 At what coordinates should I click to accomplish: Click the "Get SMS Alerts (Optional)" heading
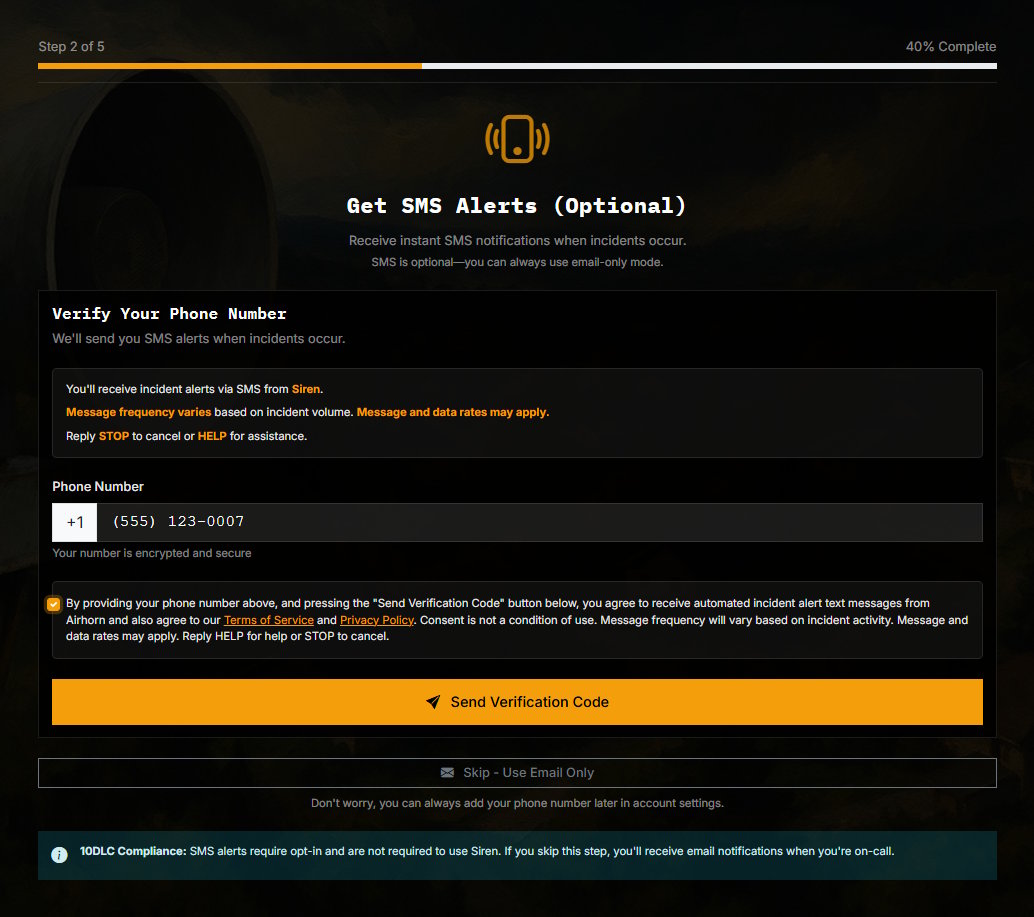click(x=517, y=206)
